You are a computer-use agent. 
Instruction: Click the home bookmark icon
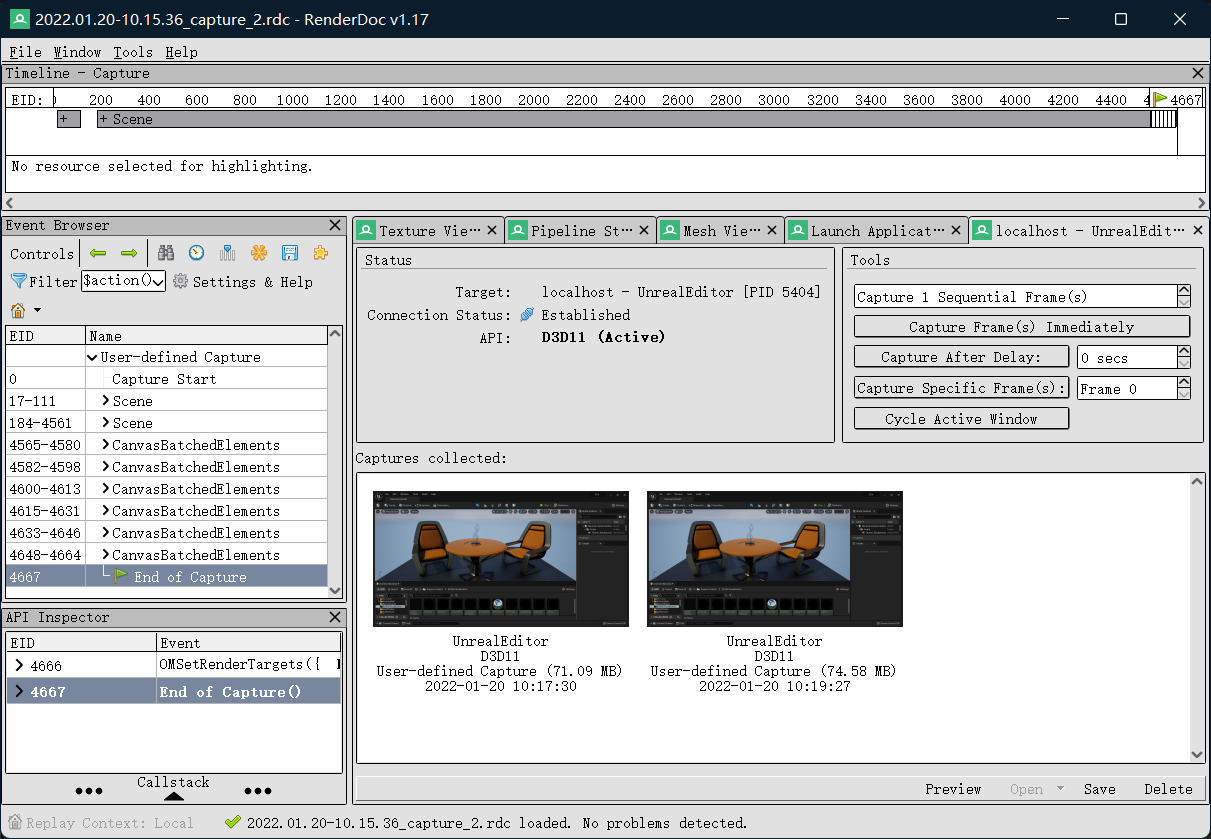[18, 310]
